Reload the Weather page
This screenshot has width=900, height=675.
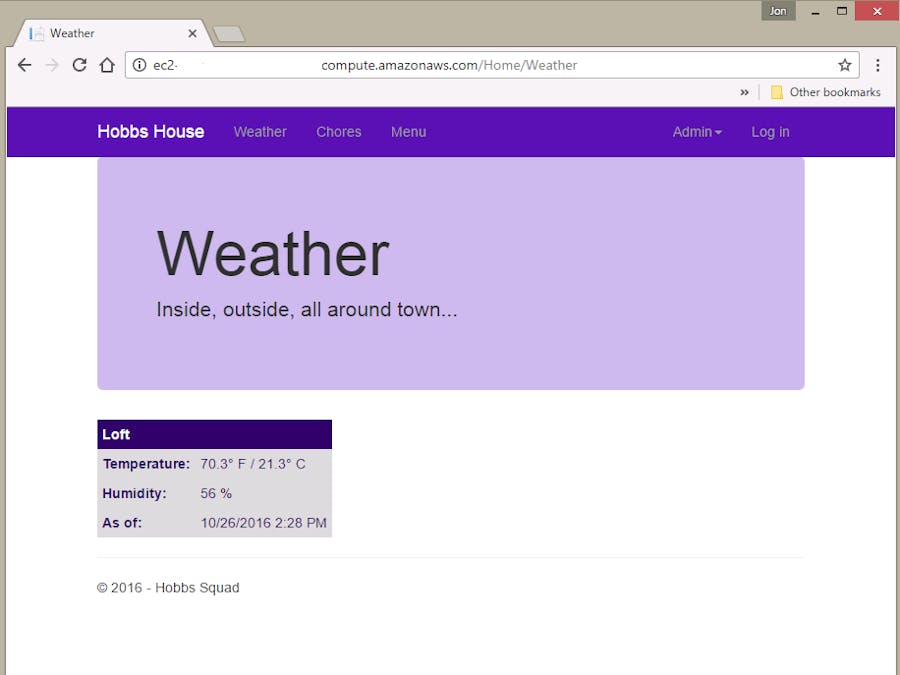coord(79,64)
